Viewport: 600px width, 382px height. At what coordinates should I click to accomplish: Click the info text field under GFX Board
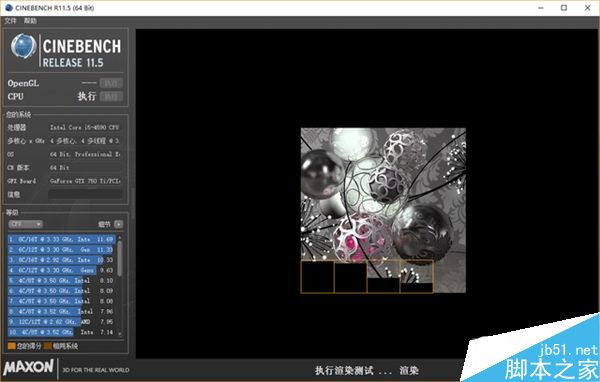pyautogui.click(x=85, y=194)
